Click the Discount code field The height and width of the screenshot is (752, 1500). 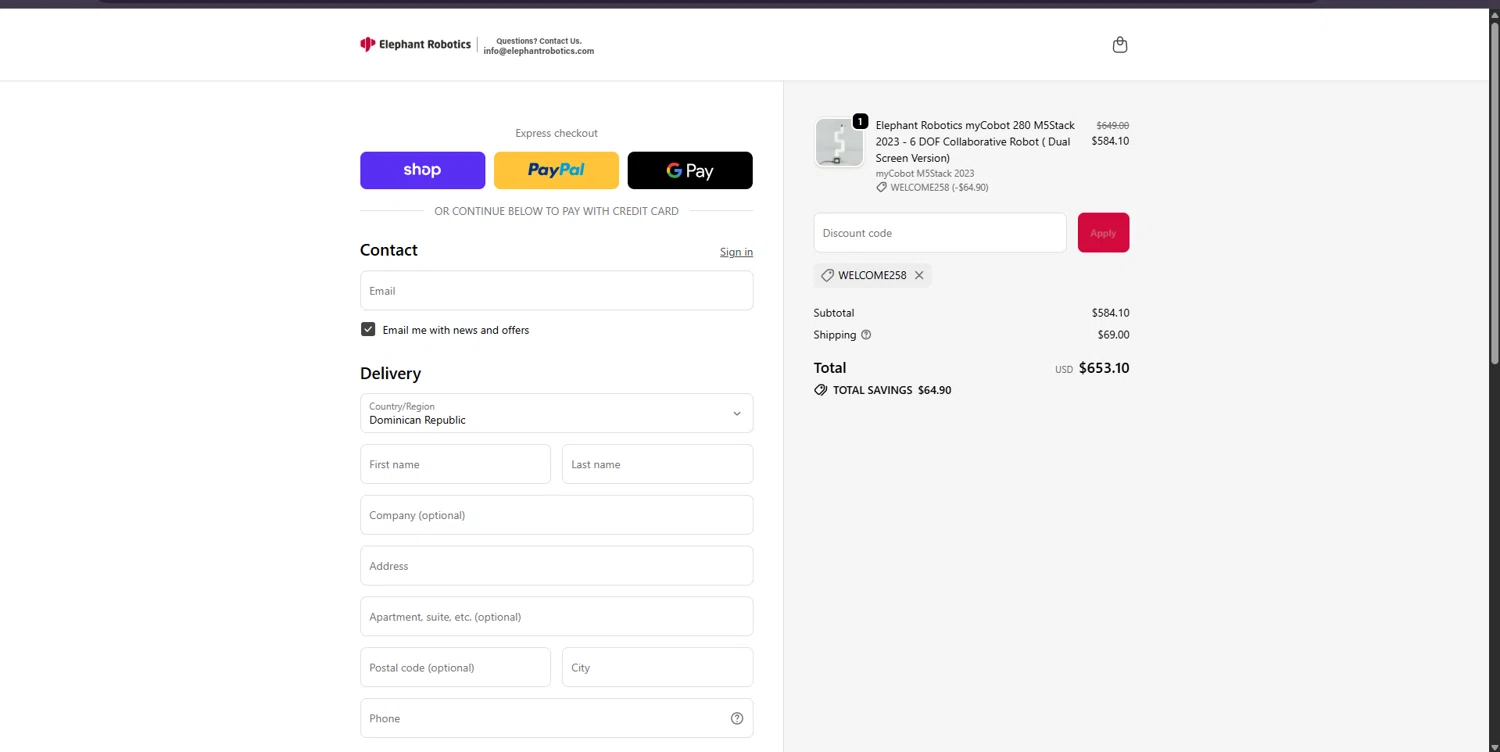point(940,233)
